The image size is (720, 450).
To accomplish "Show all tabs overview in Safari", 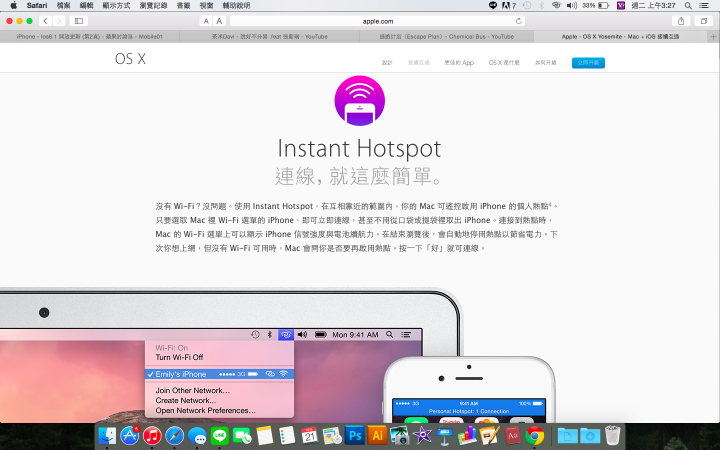I will tap(703, 21).
